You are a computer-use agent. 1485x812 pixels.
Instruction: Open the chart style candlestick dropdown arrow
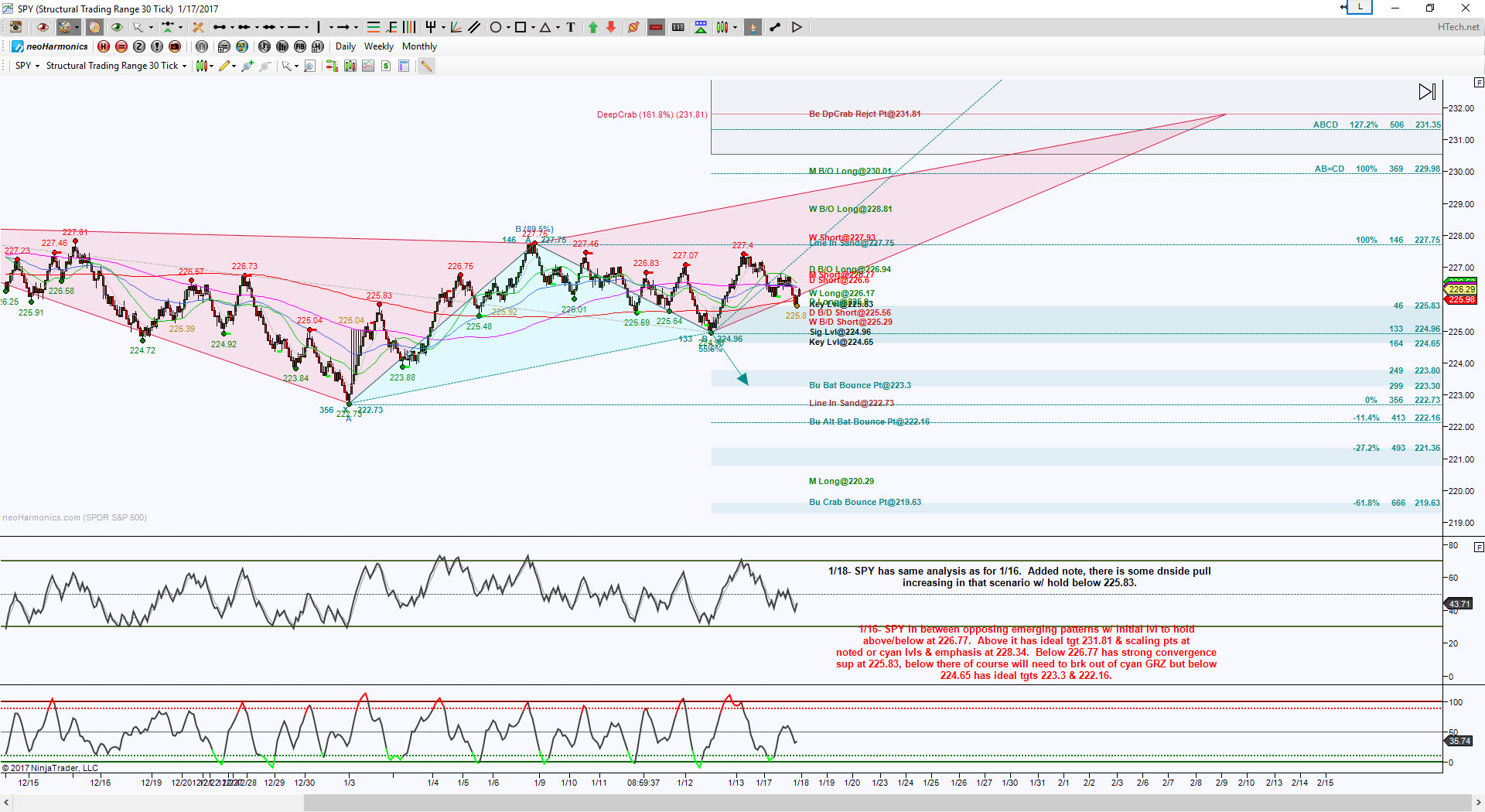click(x=211, y=66)
